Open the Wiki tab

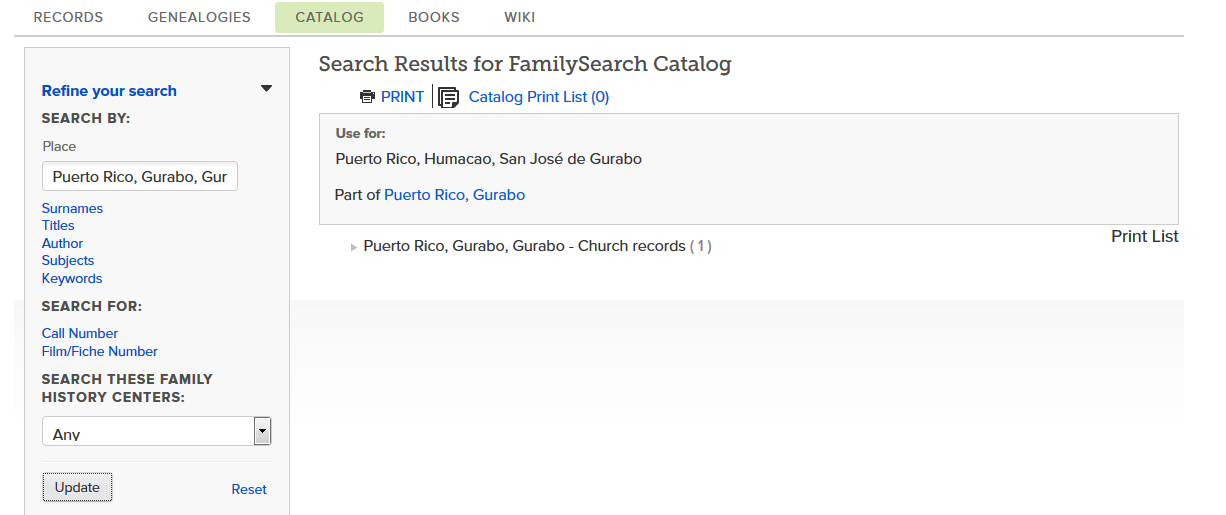coord(519,17)
